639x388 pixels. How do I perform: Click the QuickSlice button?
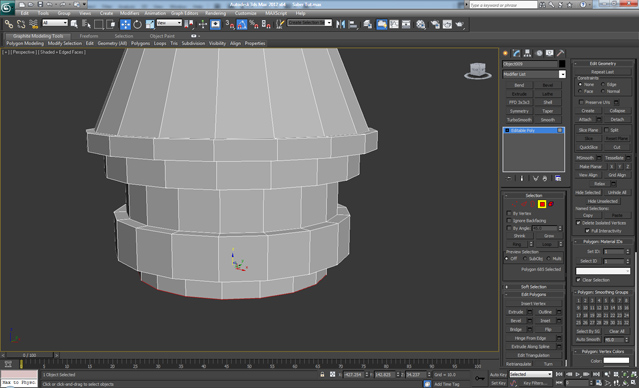[588, 147]
